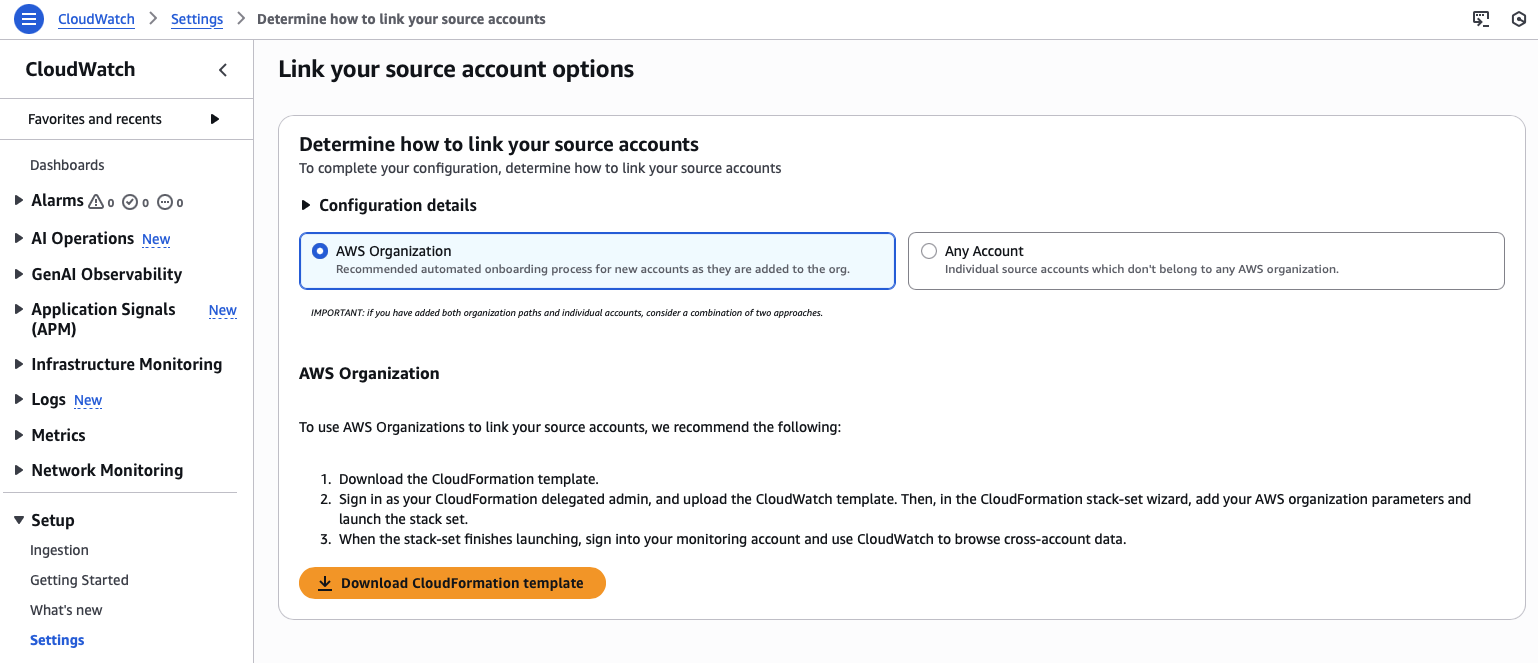Expand Favorites and recents list

pos(214,119)
